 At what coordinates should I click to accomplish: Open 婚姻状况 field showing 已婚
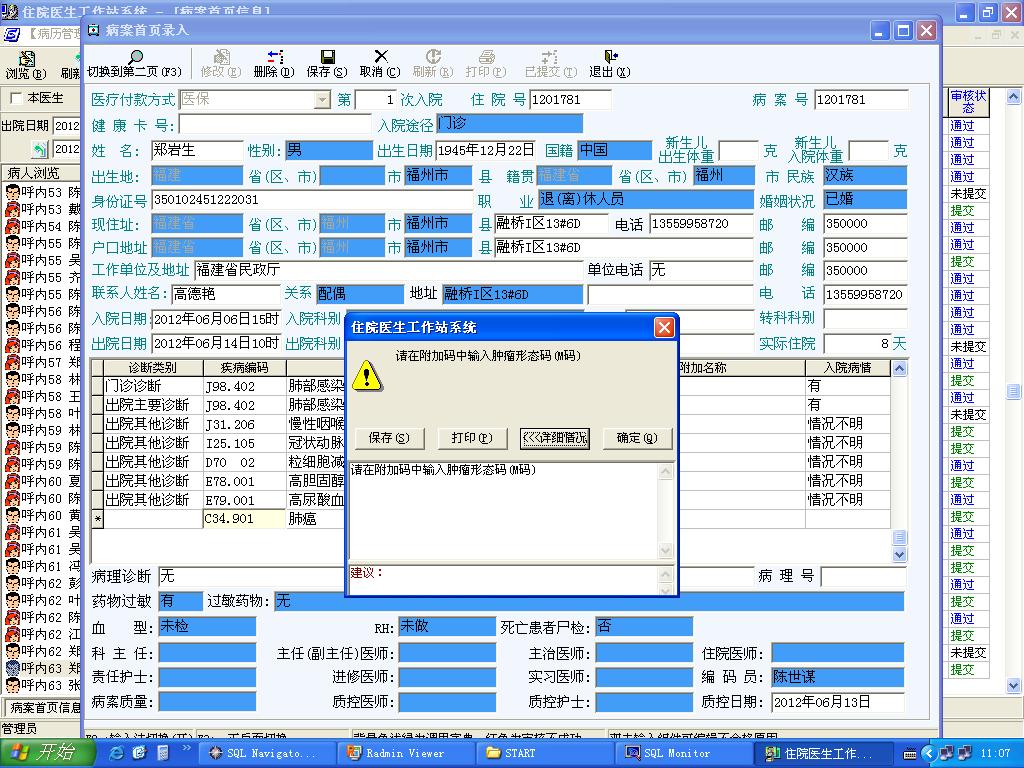[865, 199]
